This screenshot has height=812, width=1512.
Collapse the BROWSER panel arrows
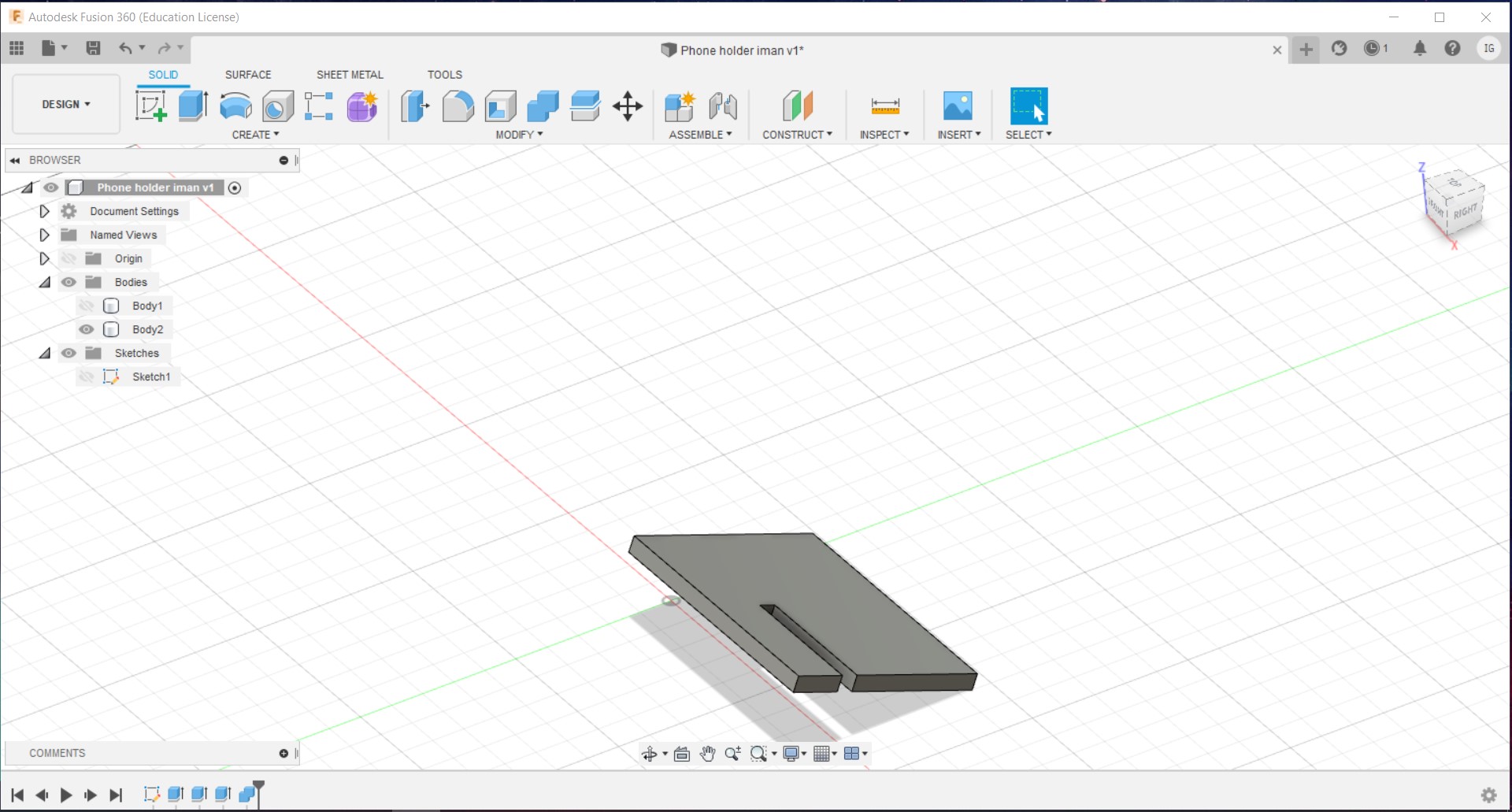[x=15, y=160]
